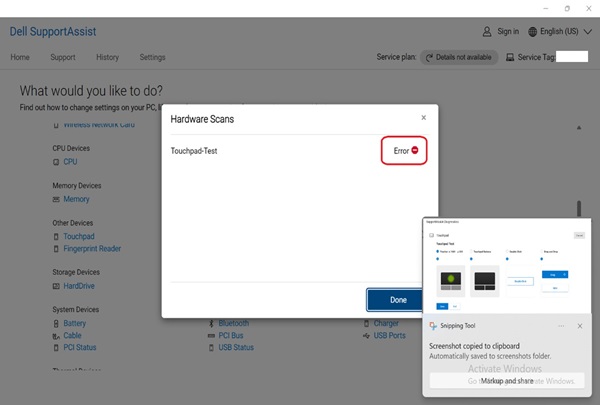Click the Charger icon
Viewport: 600px width, 405px height.
pos(366,323)
